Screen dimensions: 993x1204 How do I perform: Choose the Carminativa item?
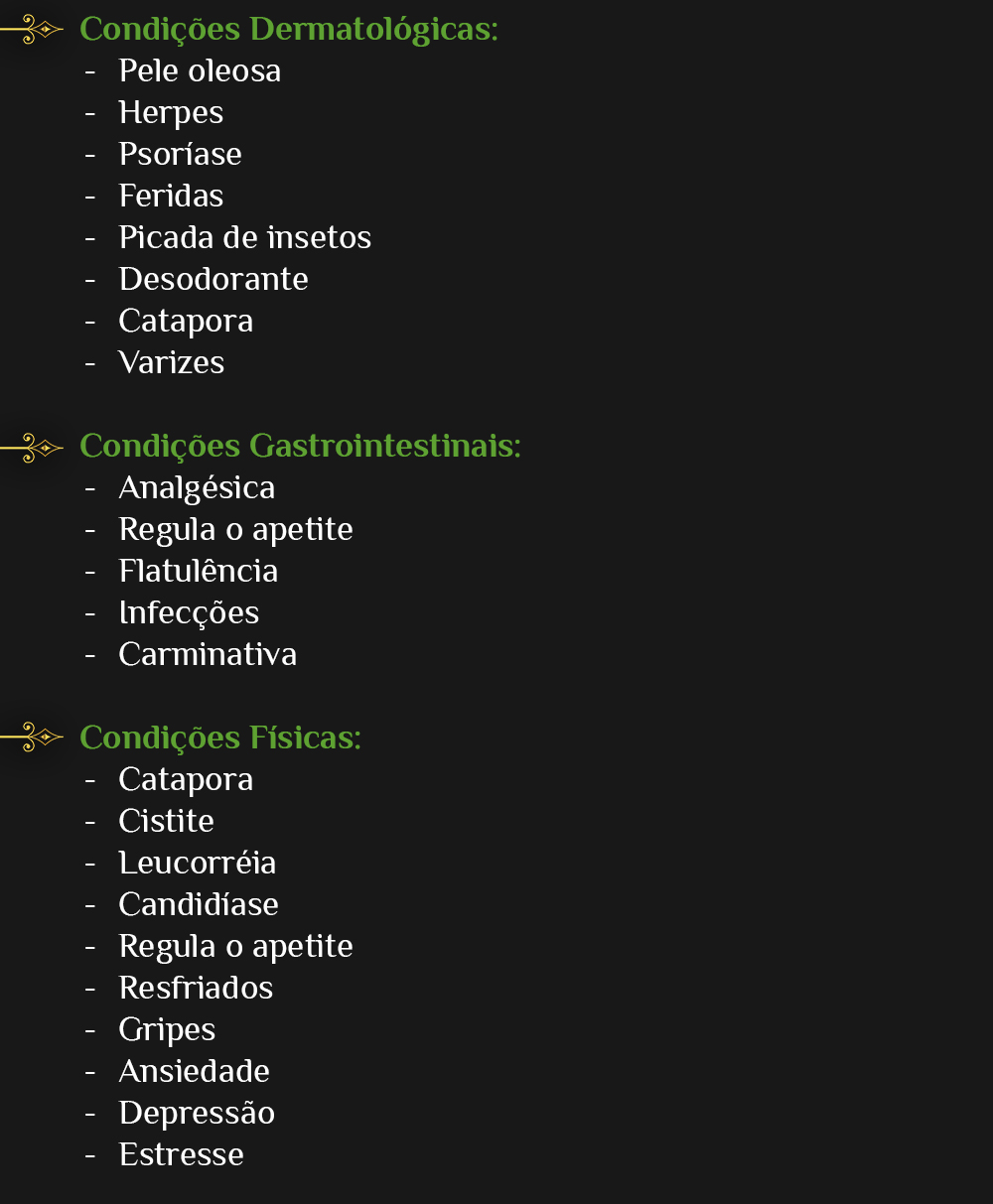coord(208,655)
